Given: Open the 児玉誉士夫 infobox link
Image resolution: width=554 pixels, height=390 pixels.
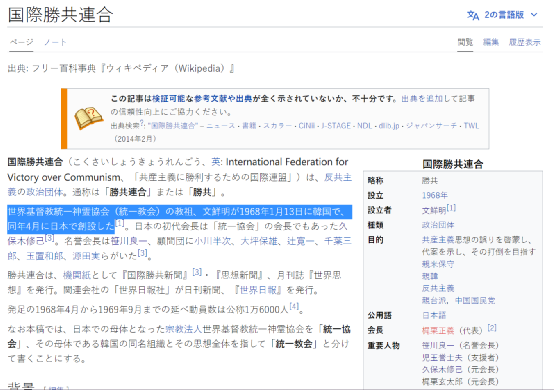Looking at the screenshot, I should (442, 358).
